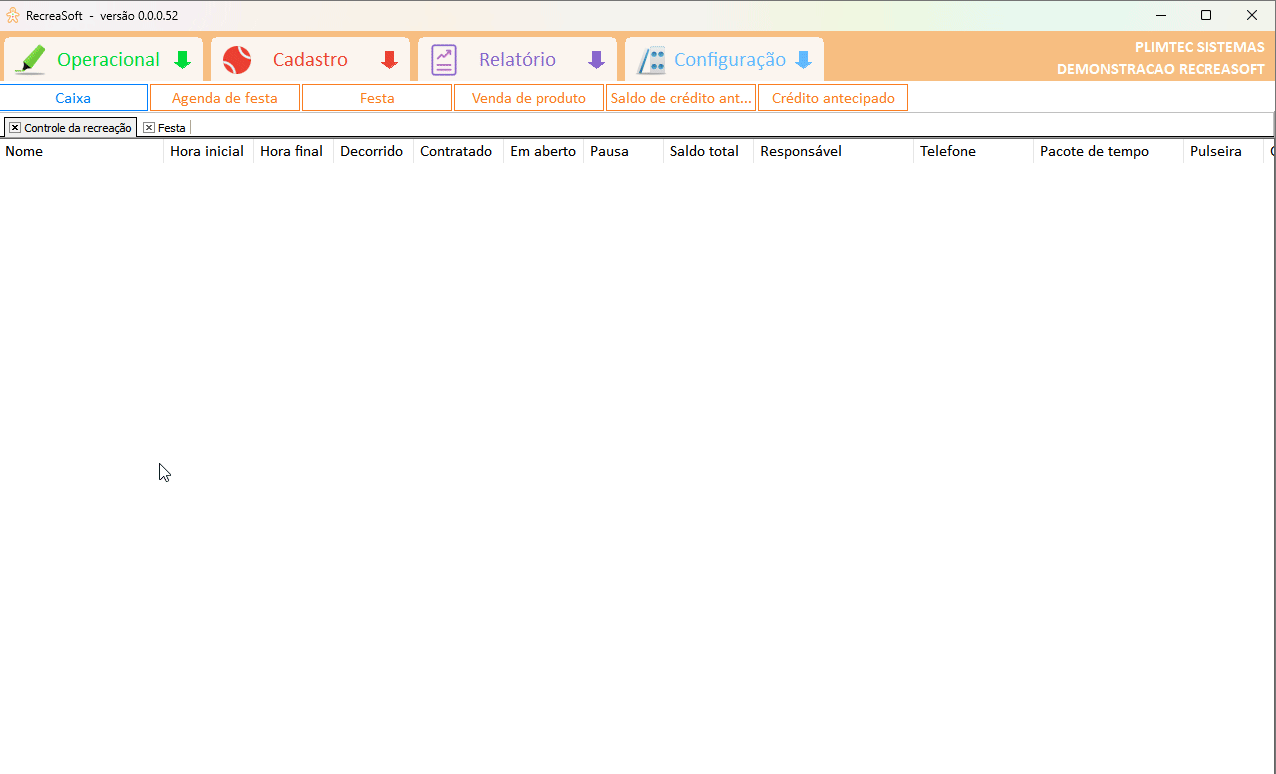Click the Venda de produto button
The height and width of the screenshot is (774, 1276).
point(529,98)
